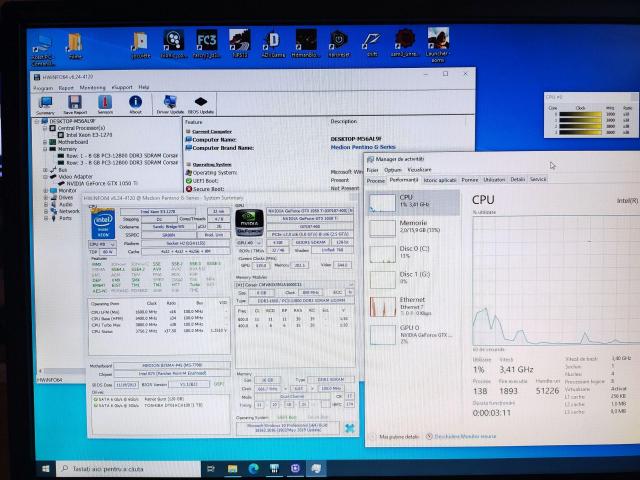This screenshot has height=480, width=640.
Task: Switch to the Procese tab
Action: tap(376, 180)
